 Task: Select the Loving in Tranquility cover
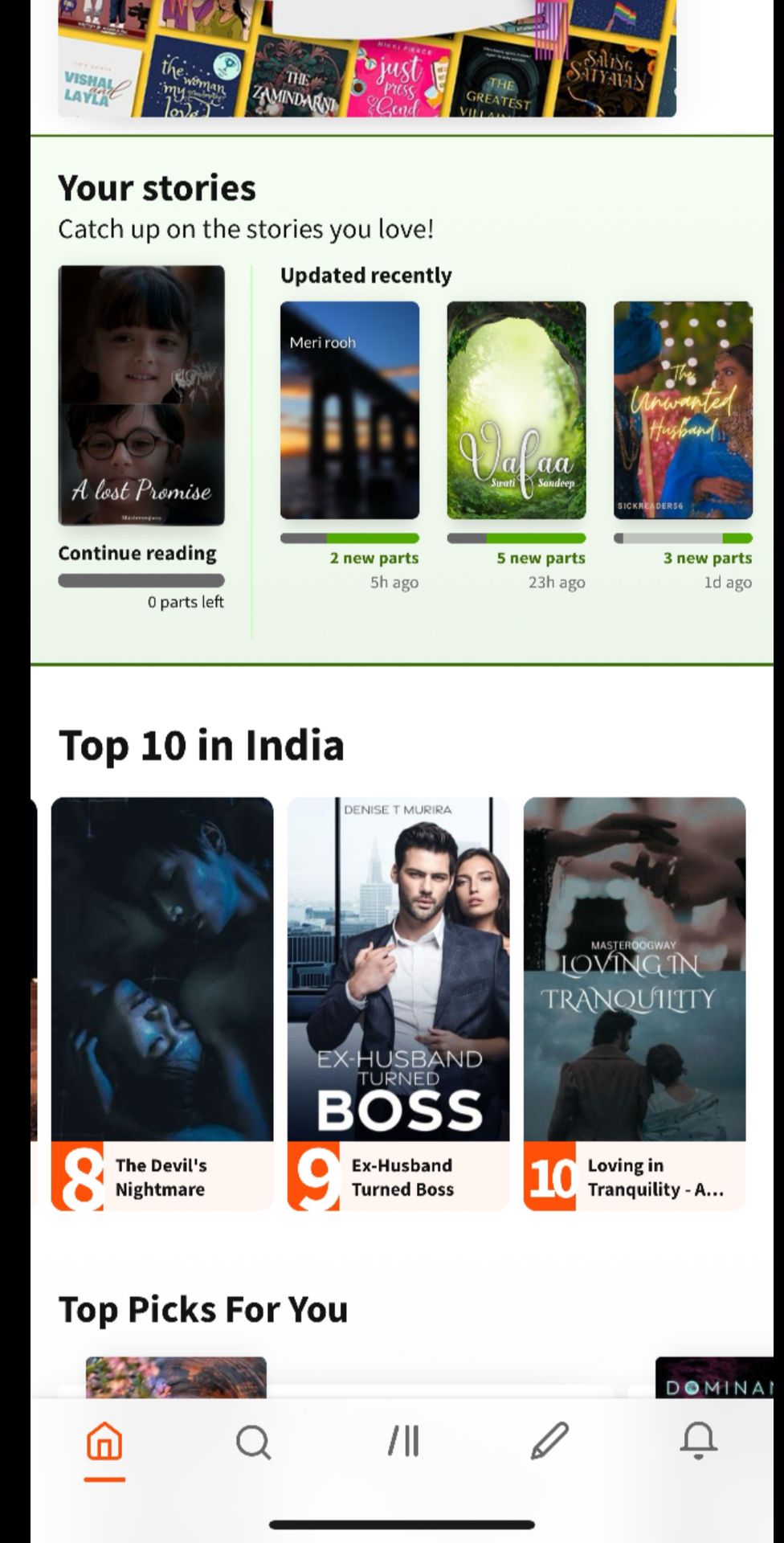pyautogui.click(x=635, y=969)
